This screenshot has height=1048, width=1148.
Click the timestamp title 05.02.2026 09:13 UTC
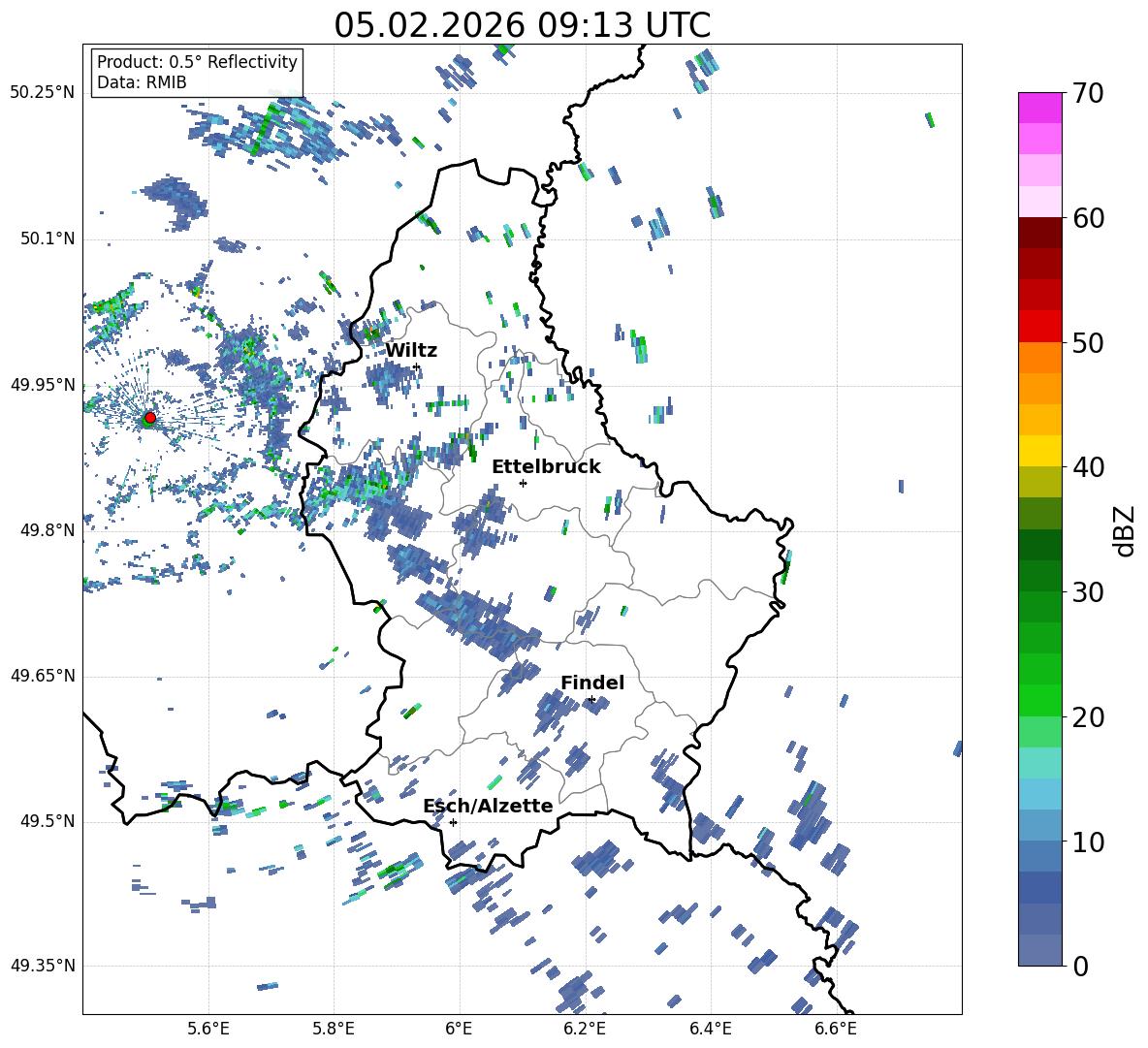point(522,25)
